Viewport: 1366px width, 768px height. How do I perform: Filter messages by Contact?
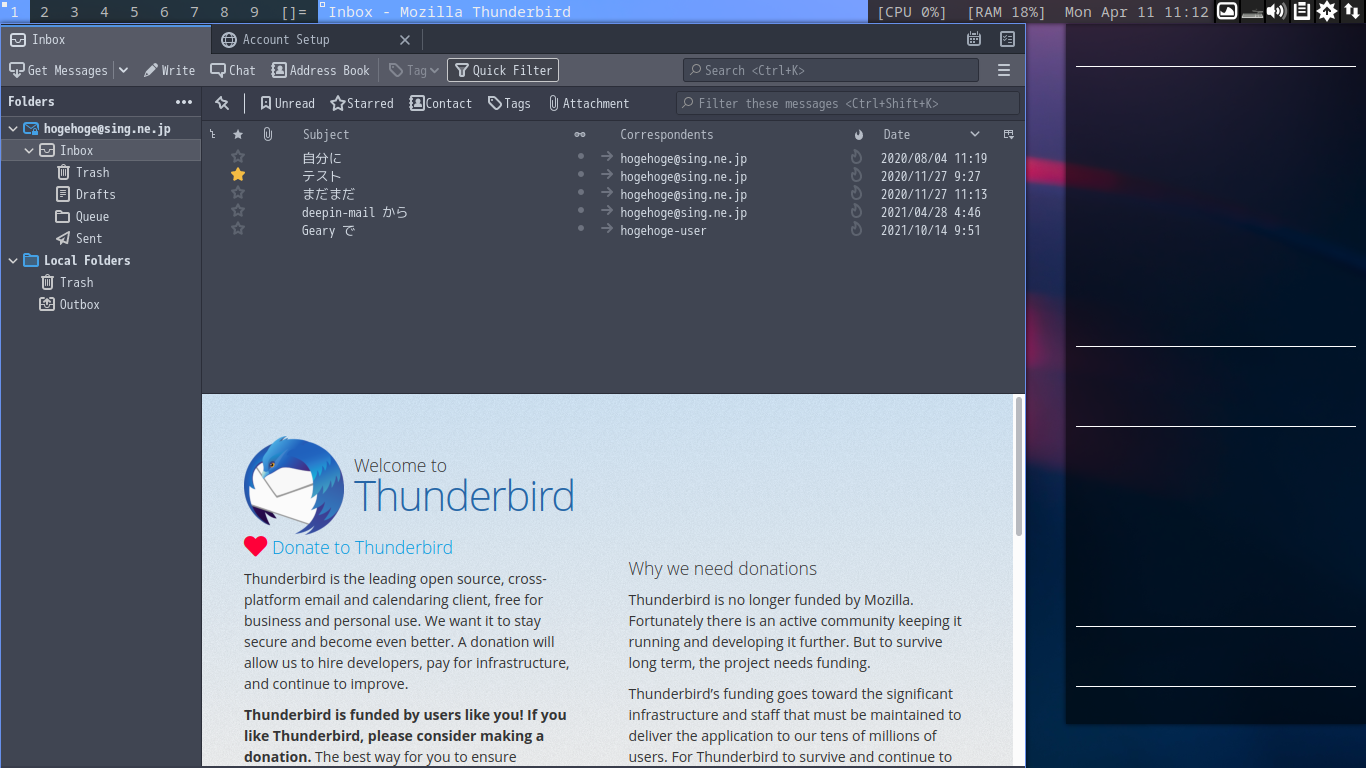441,103
